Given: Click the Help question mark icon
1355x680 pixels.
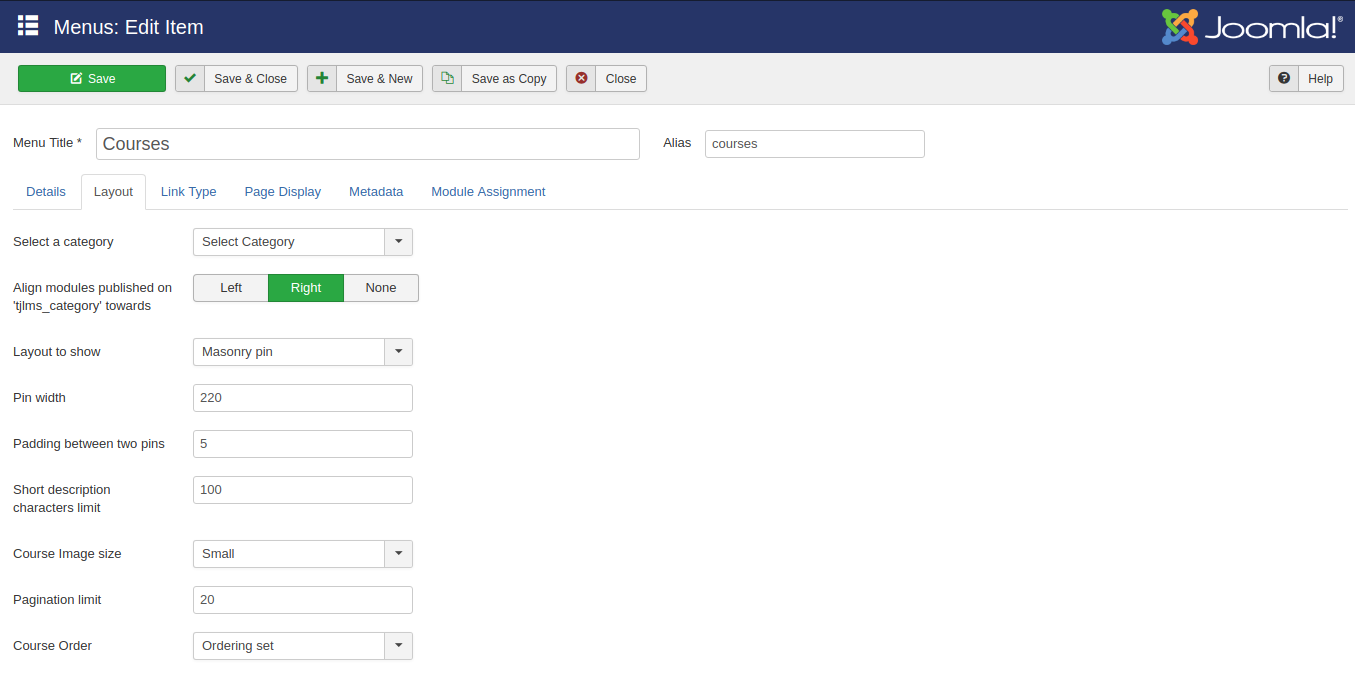Looking at the screenshot, I should (1284, 79).
